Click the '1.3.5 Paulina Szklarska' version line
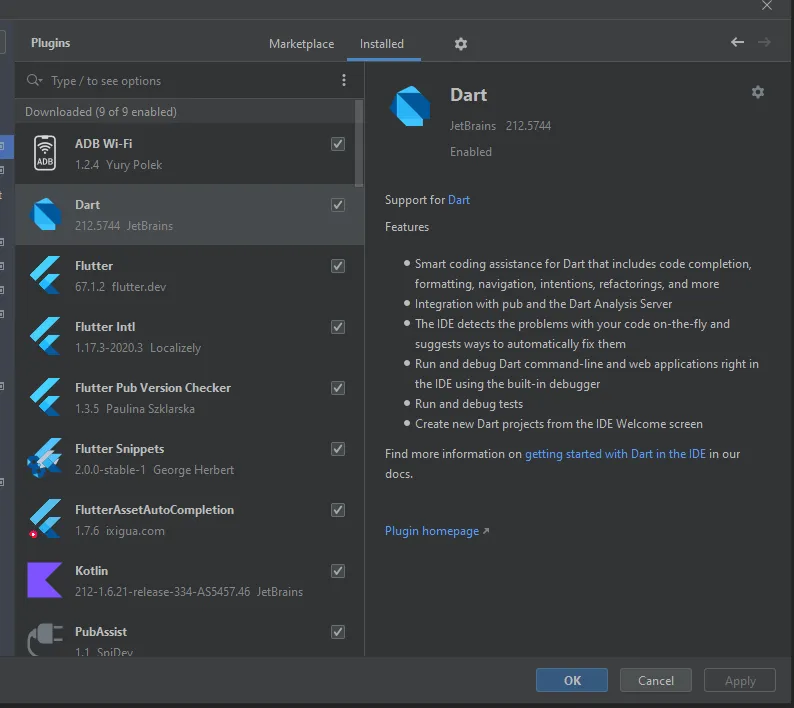794x708 pixels. pos(135,409)
